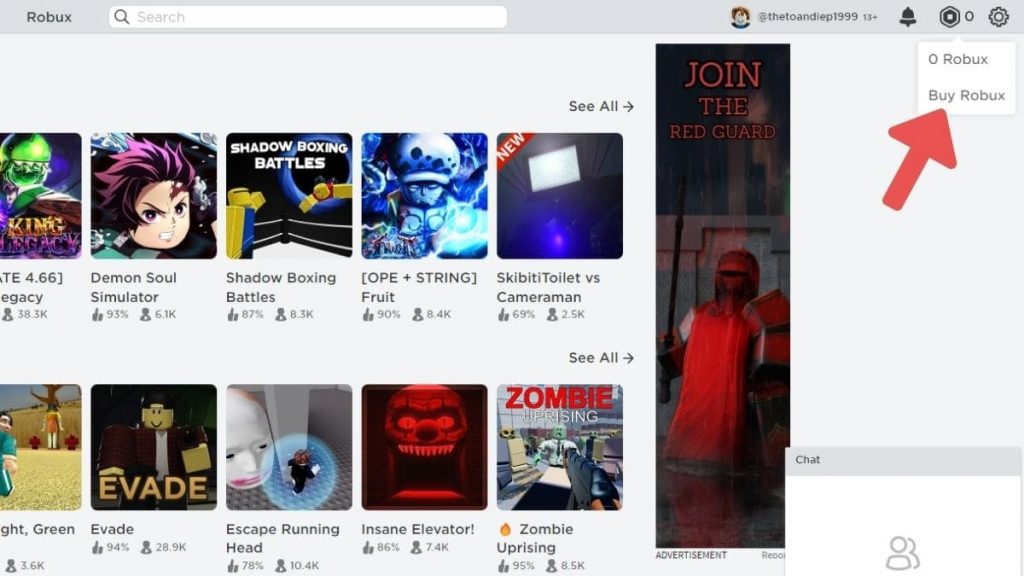This screenshot has width=1024, height=576.
Task: Click See All for the second game row
Action: tap(601, 358)
